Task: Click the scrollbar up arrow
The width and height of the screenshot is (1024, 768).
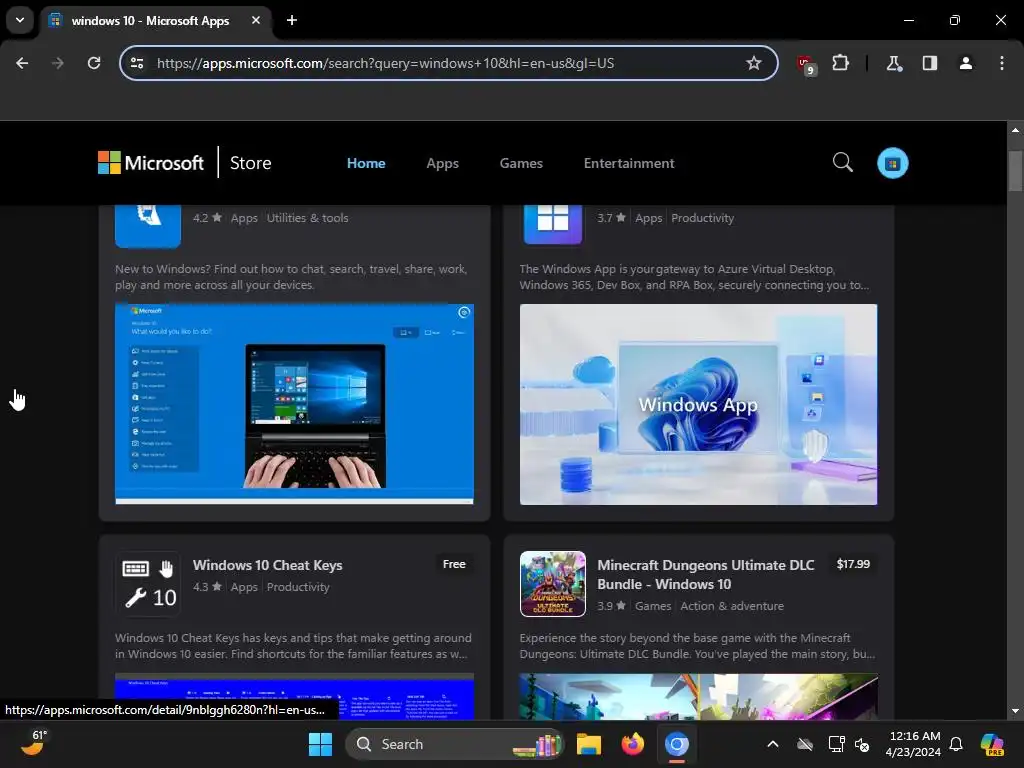Action: (x=1015, y=130)
